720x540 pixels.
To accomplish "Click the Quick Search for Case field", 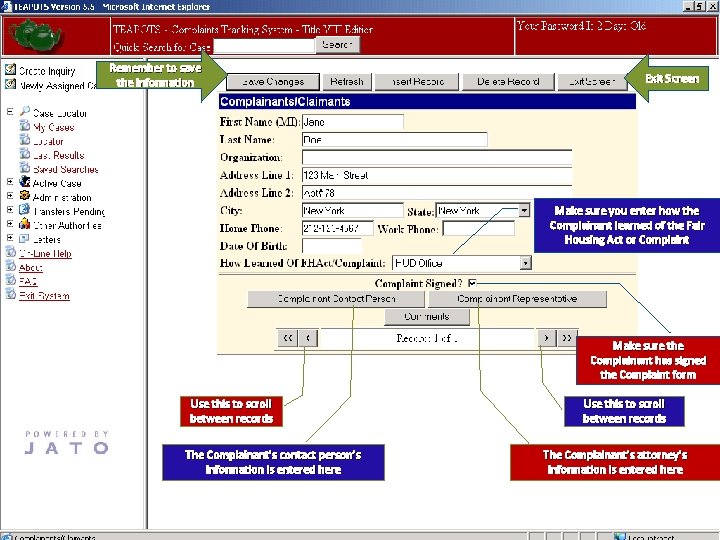I will (x=264, y=46).
